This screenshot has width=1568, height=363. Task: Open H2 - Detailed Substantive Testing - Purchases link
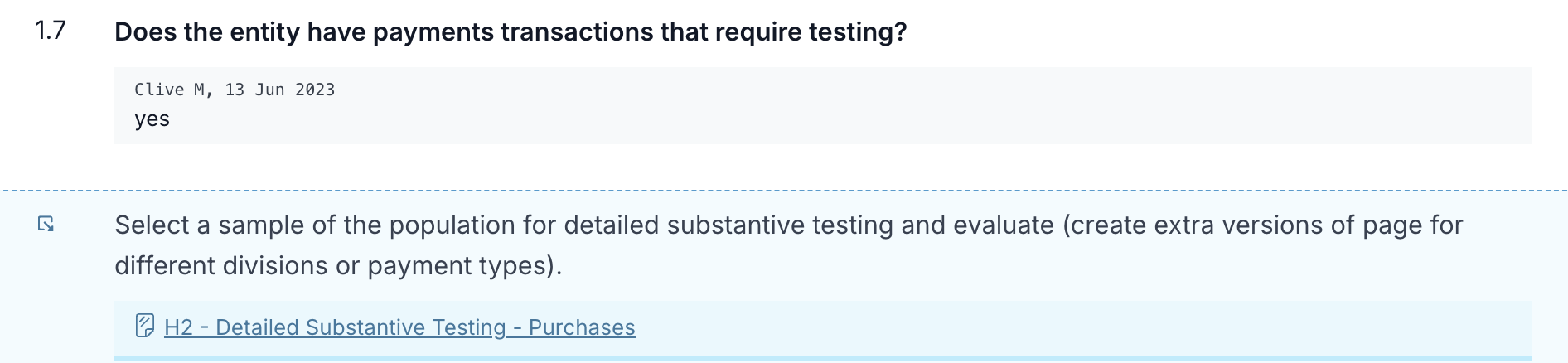[399, 327]
